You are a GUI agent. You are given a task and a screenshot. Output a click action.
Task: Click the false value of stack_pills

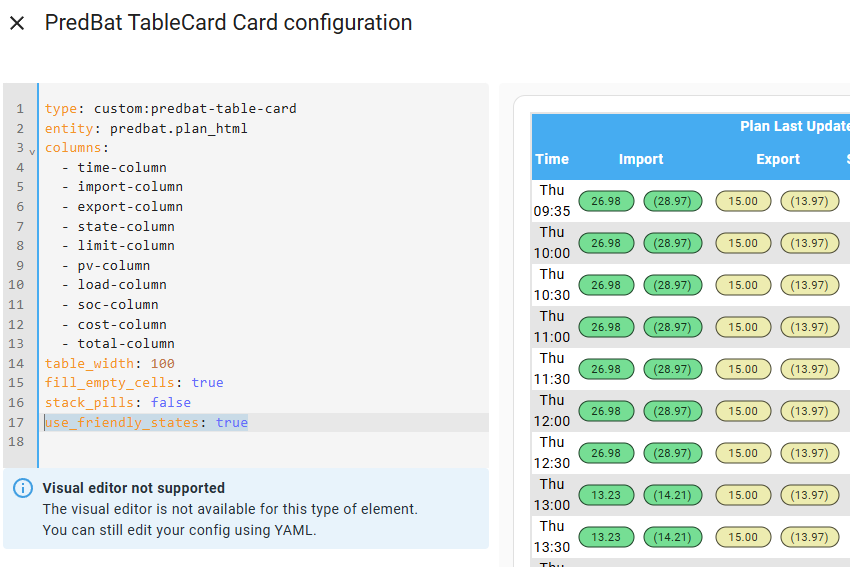[x=171, y=402]
